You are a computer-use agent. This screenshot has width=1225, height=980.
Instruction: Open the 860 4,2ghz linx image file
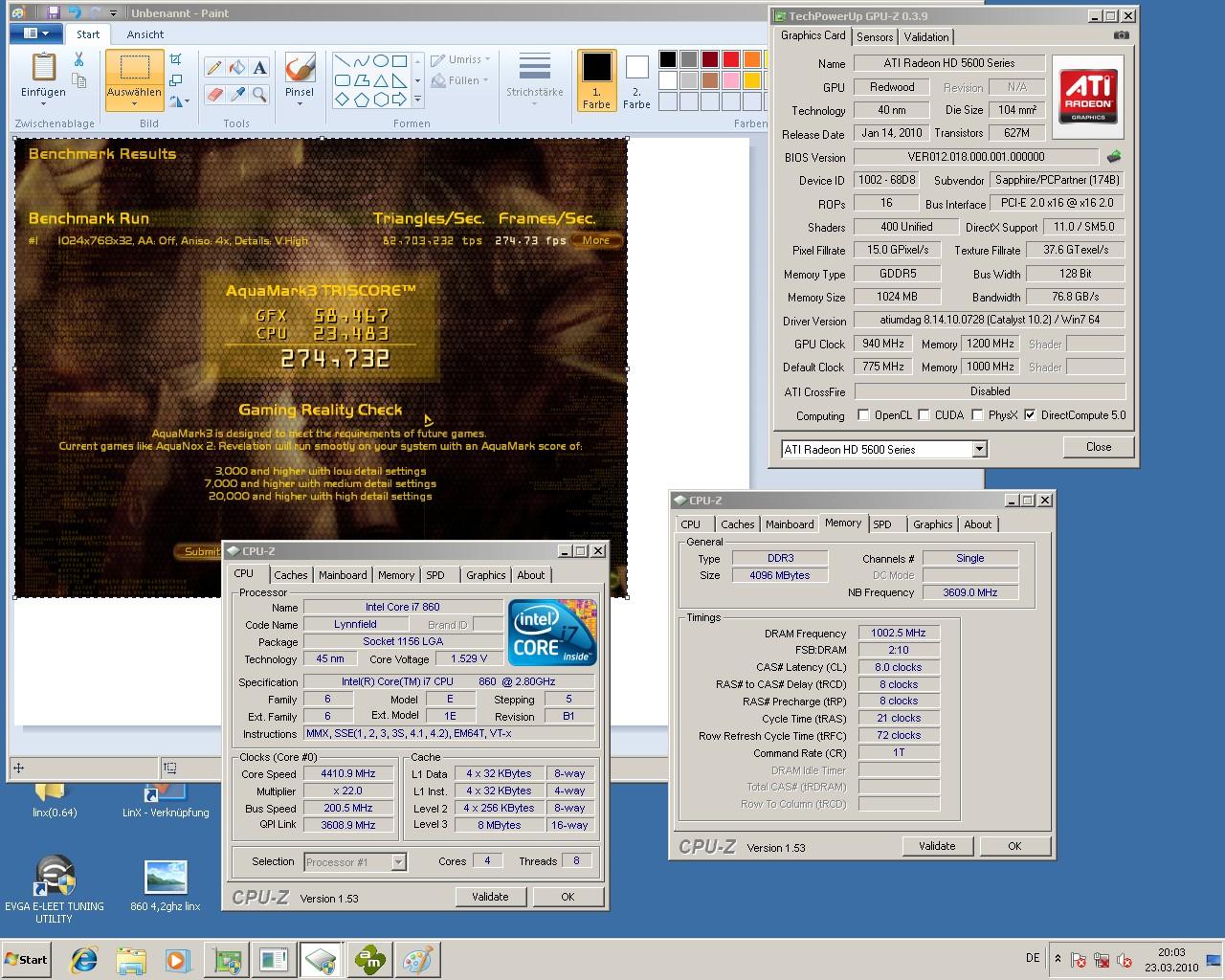click(166, 885)
